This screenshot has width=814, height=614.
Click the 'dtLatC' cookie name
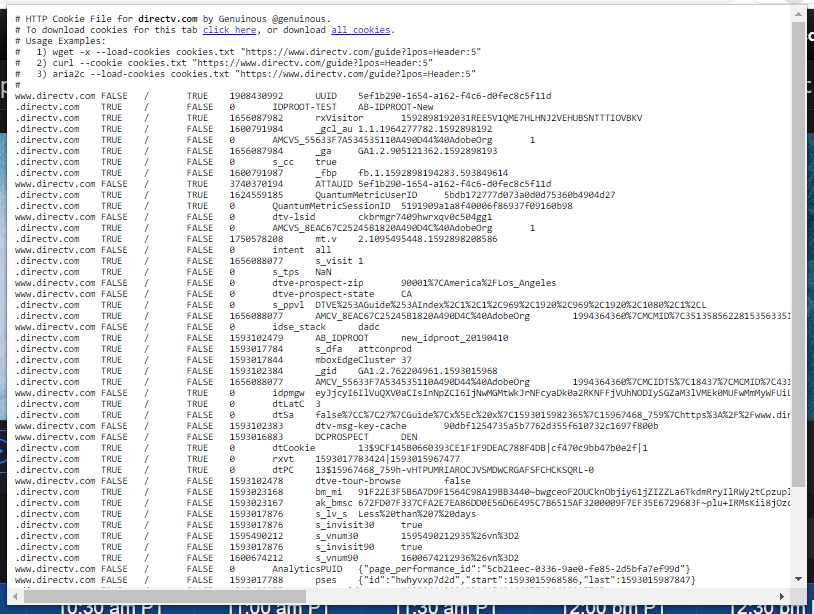tap(288, 404)
